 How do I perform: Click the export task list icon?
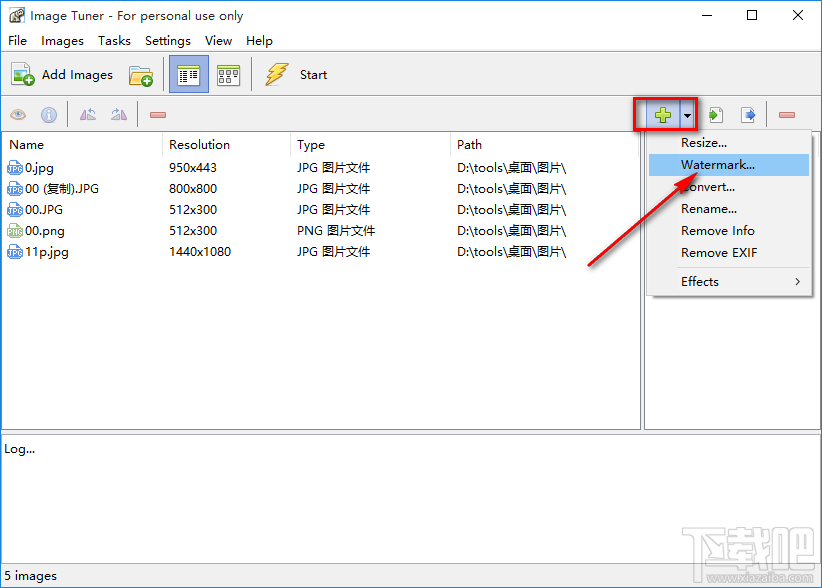pyautogui.click(x=748, y=115)
